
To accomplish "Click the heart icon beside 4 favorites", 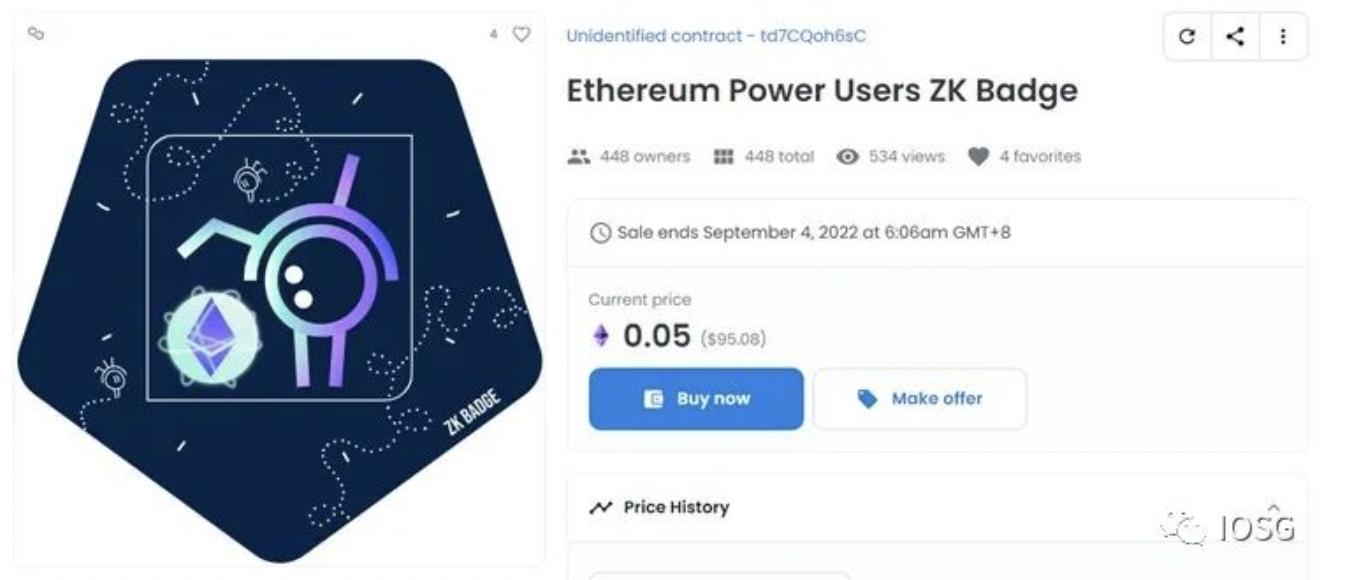I will tap(978, 157).
